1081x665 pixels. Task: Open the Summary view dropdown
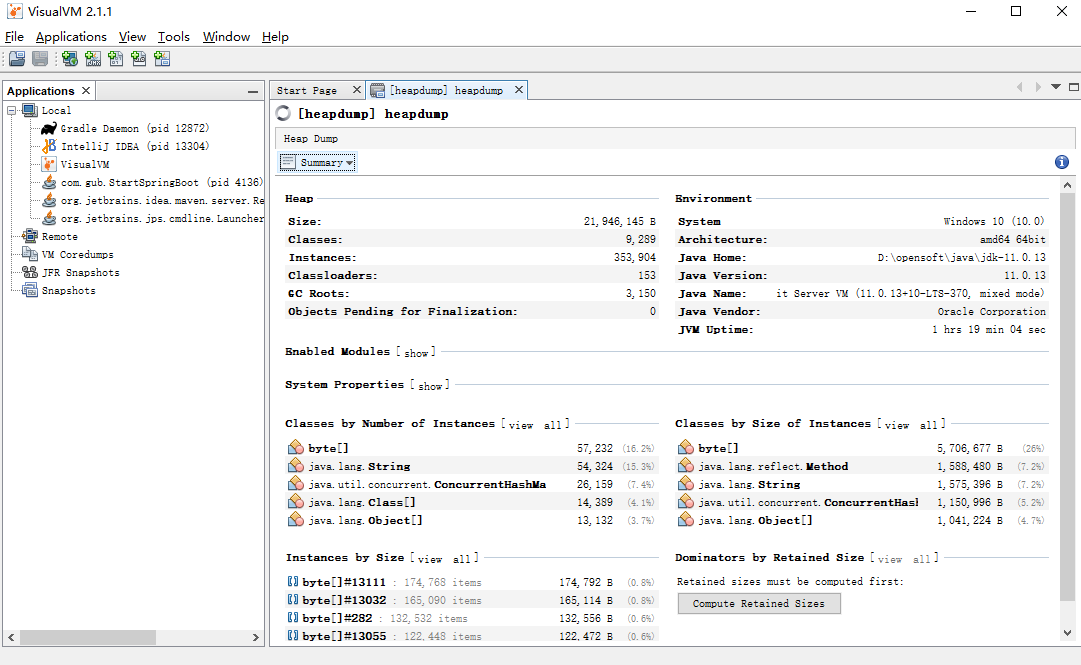[315, 161]
